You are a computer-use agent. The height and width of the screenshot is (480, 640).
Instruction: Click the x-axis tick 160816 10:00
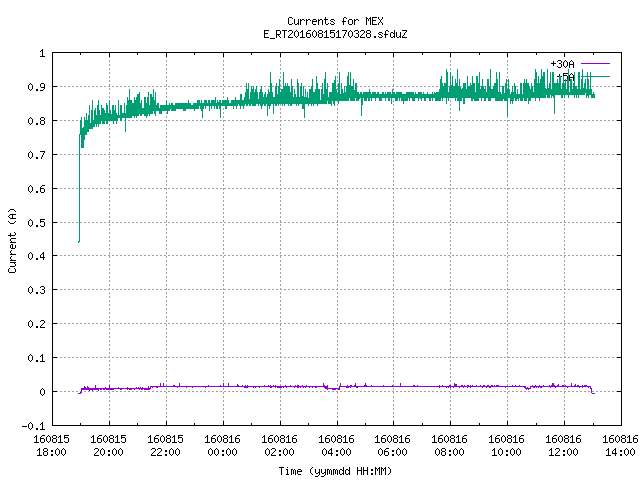[507, 446]
